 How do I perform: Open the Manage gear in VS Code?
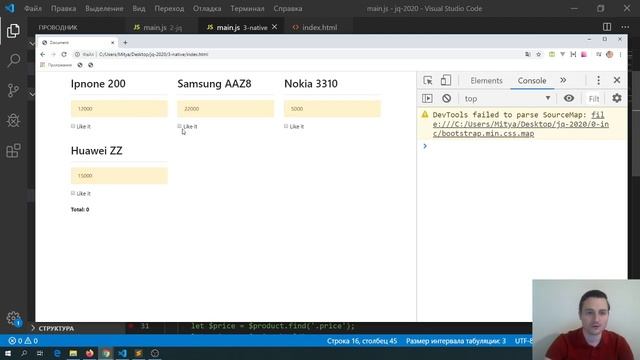pyautogui.click(x=13, y=318)
